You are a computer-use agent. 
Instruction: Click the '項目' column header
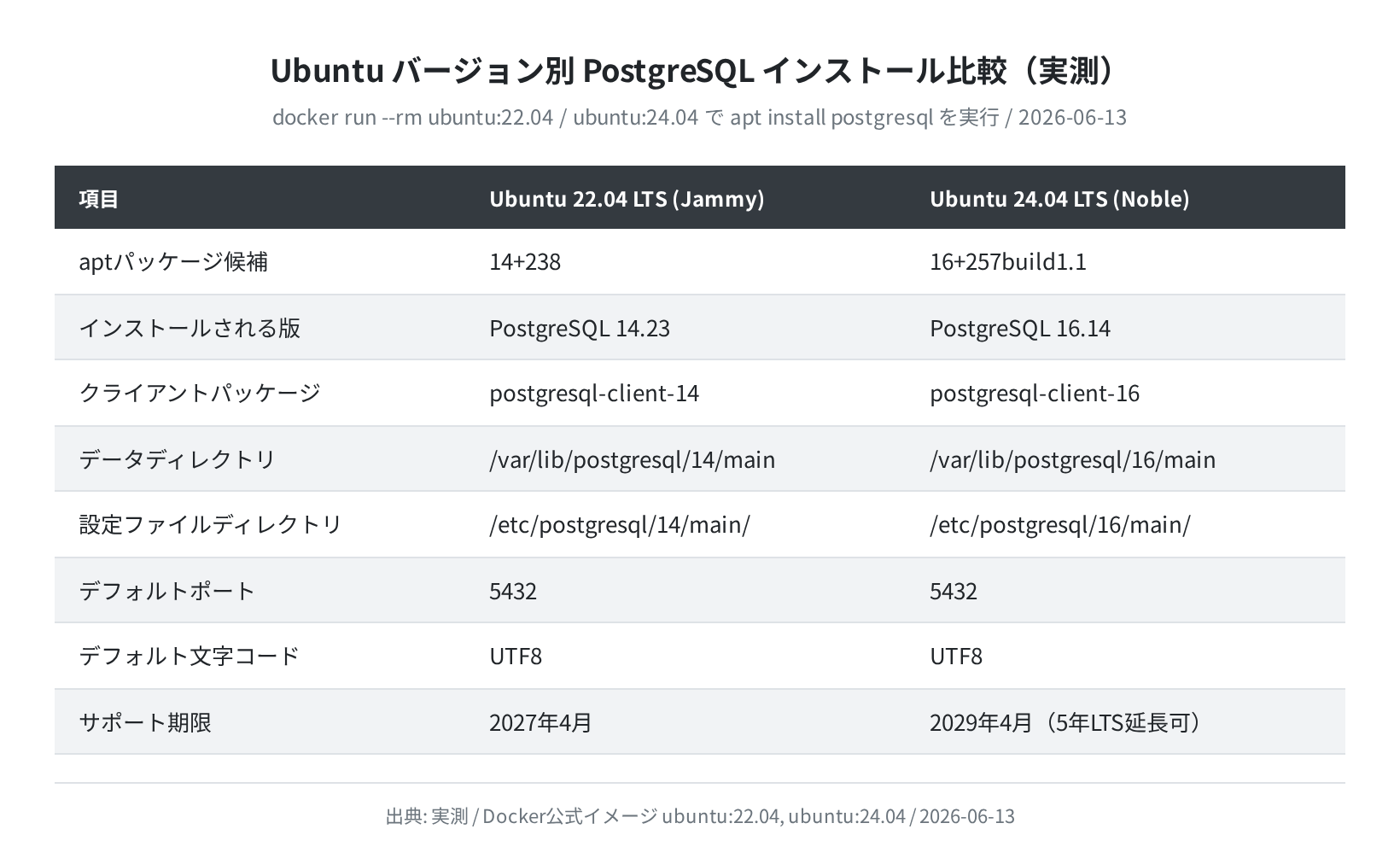click(x=98, y=199)
